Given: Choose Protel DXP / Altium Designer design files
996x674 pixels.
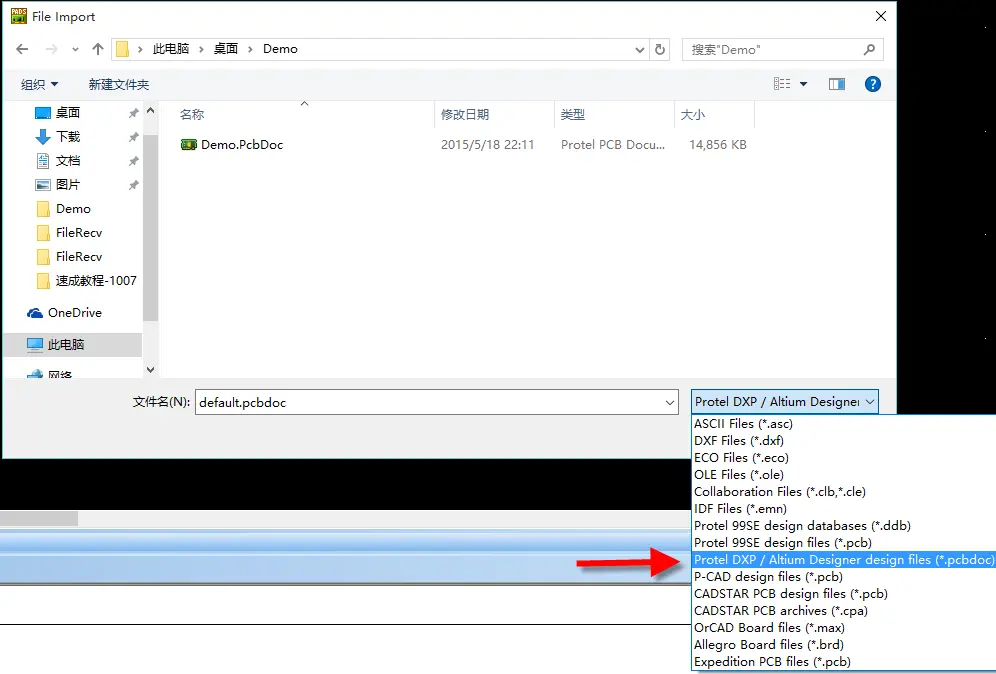Looking at the screenshot, I should click(x=844, y=560).
